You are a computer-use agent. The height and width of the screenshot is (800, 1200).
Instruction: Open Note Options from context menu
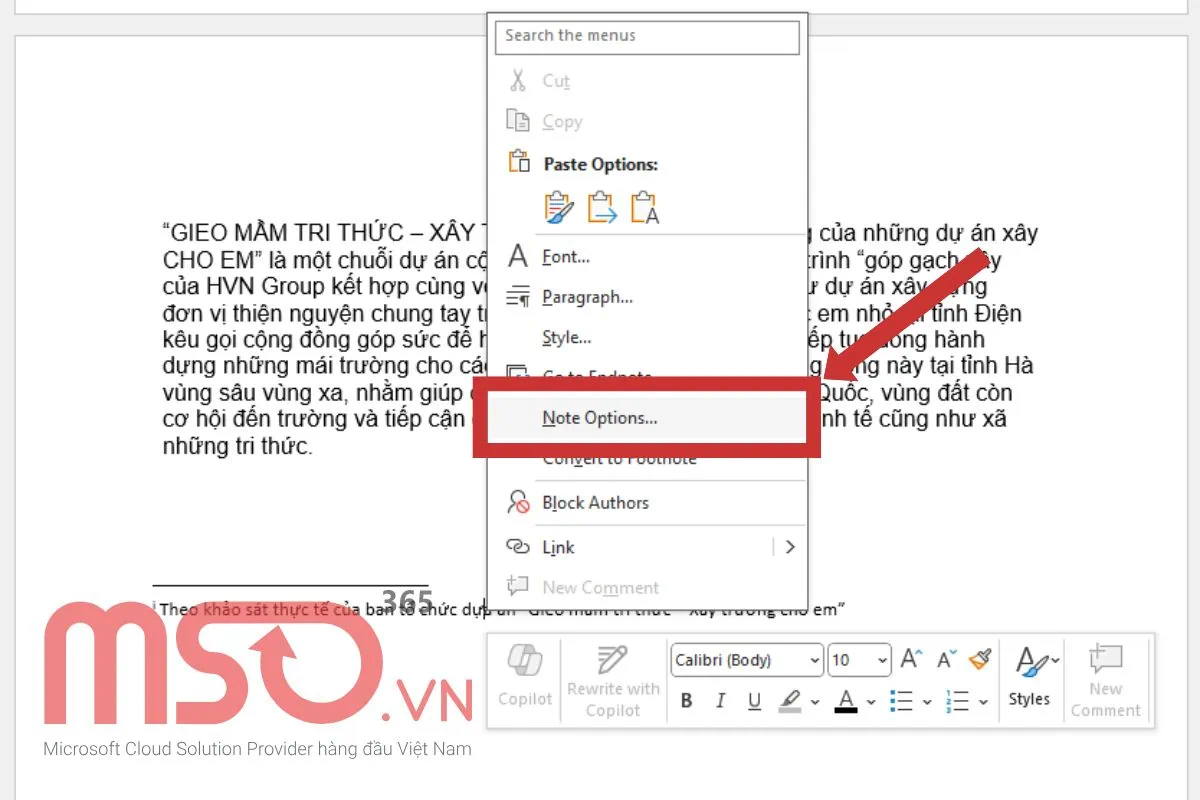click(599, 418)
